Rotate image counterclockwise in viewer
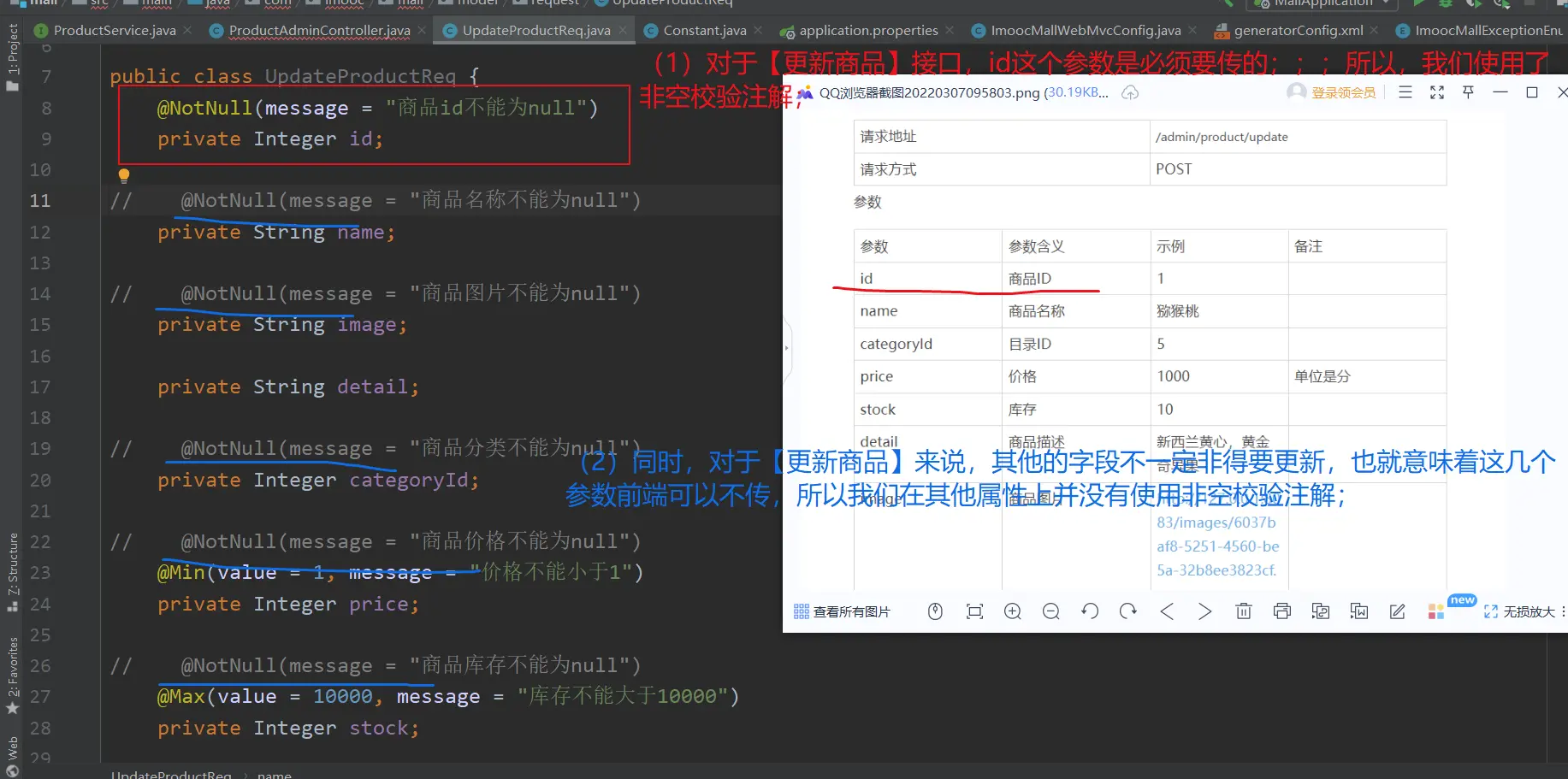Image resolution: width=1568 pixels, height=779 pixels. [1090, 611]
